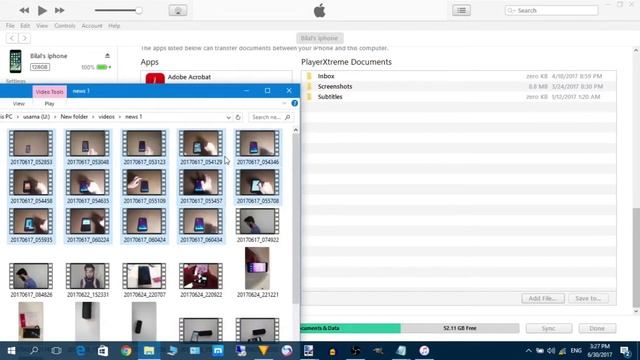The height and width of the screenshot is (360, 640).
Task: Select video 20170624_220707
Action: coord(144,280)
